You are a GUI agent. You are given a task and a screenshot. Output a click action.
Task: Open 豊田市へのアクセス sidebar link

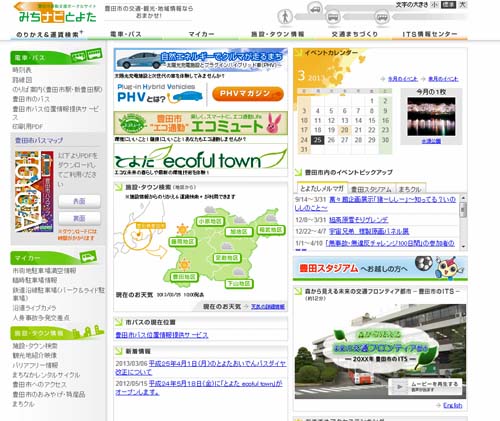(x=39, y=385)
